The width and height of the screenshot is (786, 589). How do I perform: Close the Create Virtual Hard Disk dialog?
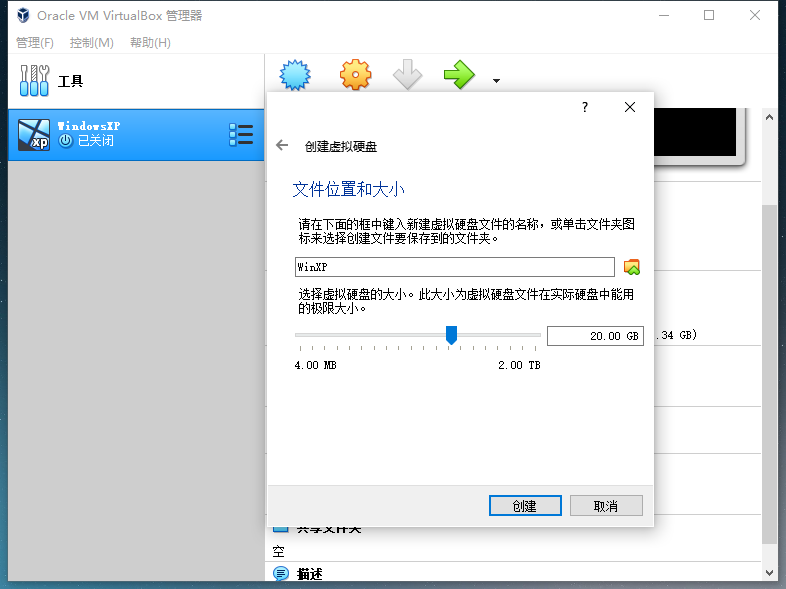coord(630,107)
